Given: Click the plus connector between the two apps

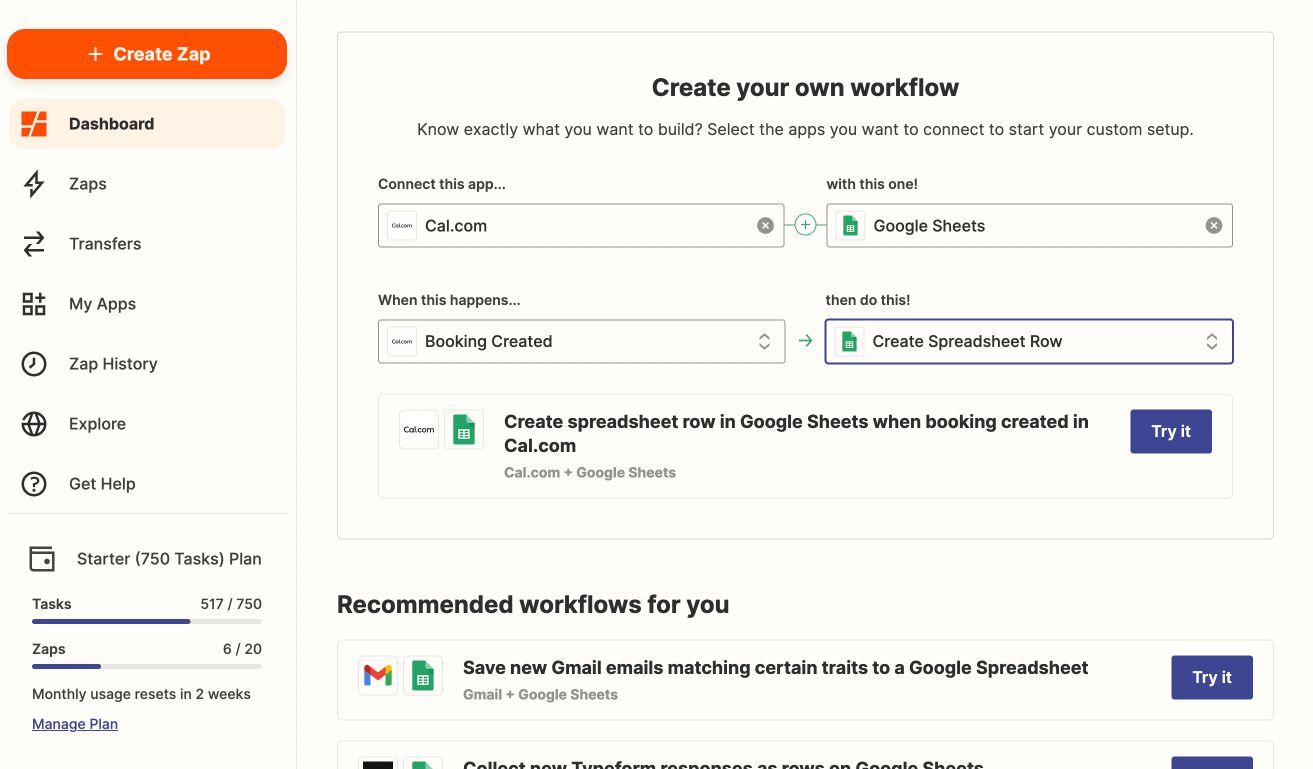Looking at the screenshot, I should tap(805, 225).
